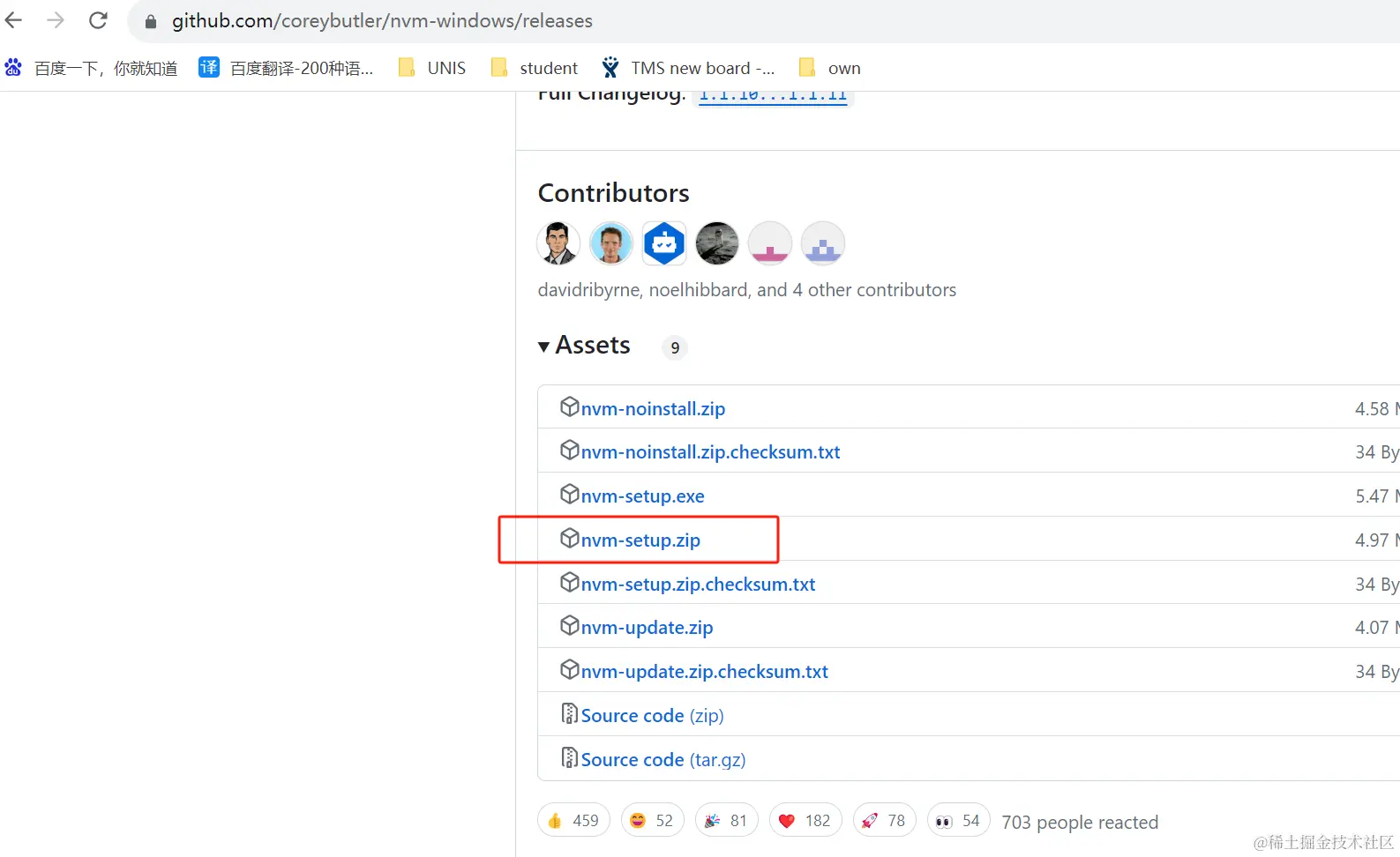Download Source code (tar.gz)
The width and height of the screenshot is (1400, 857).
[663, 760]
